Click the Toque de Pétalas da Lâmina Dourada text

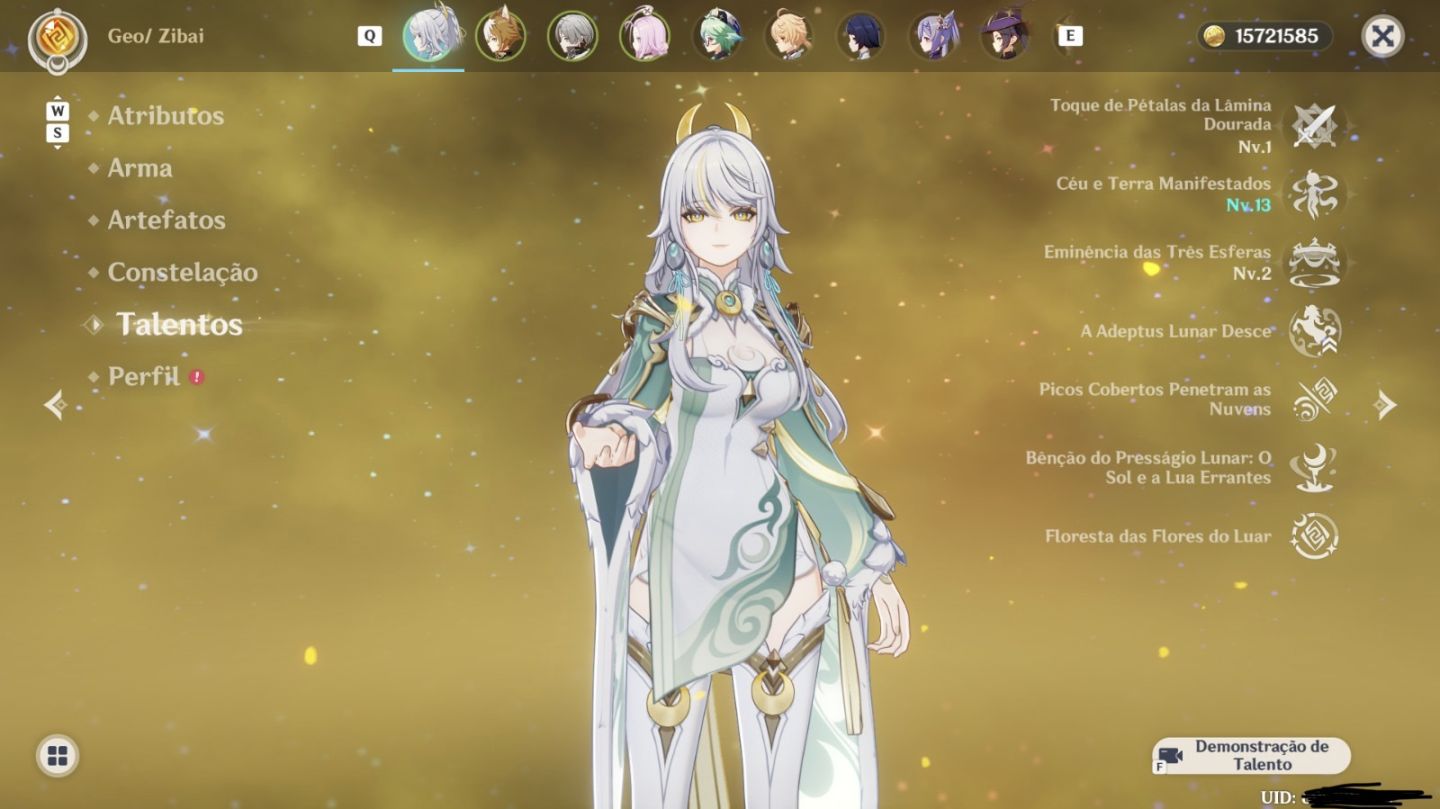click(1161, 115)
